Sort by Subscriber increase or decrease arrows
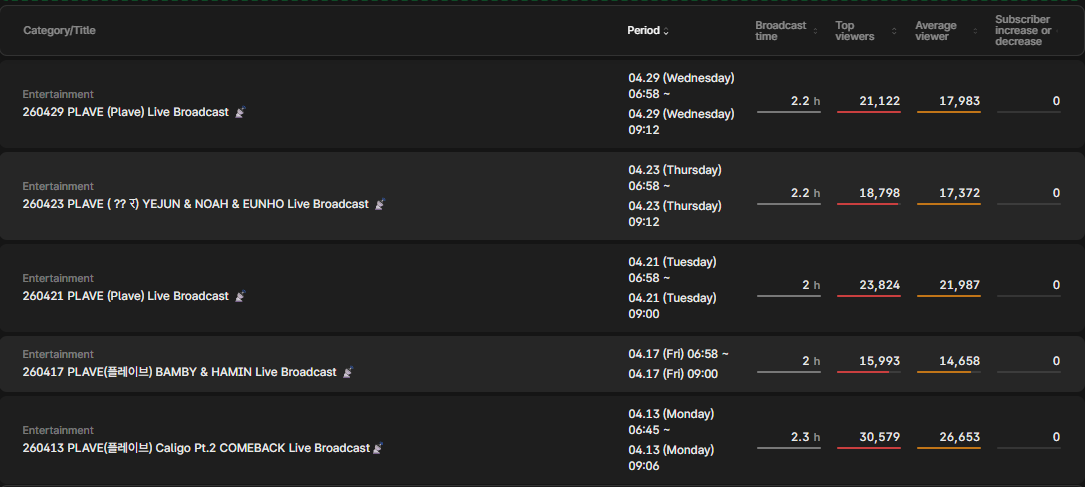 tap(1059, 31)
